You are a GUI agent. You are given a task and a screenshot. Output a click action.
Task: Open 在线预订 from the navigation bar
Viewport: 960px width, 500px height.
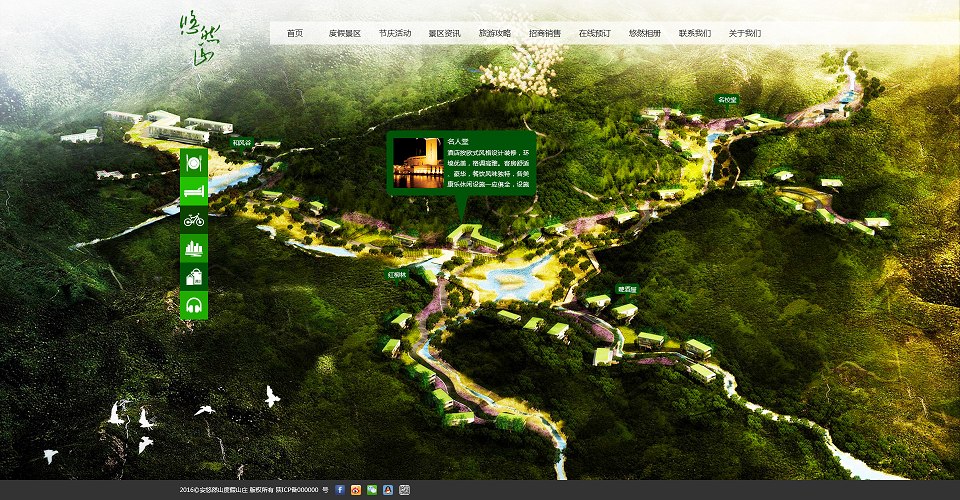pyautogui.click(x=595, y=33)
